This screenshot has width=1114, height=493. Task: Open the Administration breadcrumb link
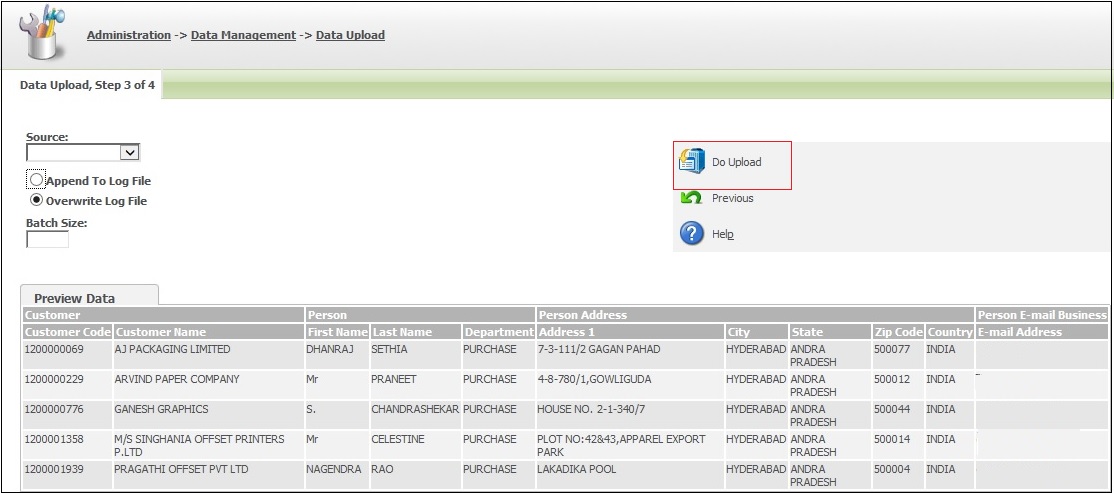[x=128, y=35]
